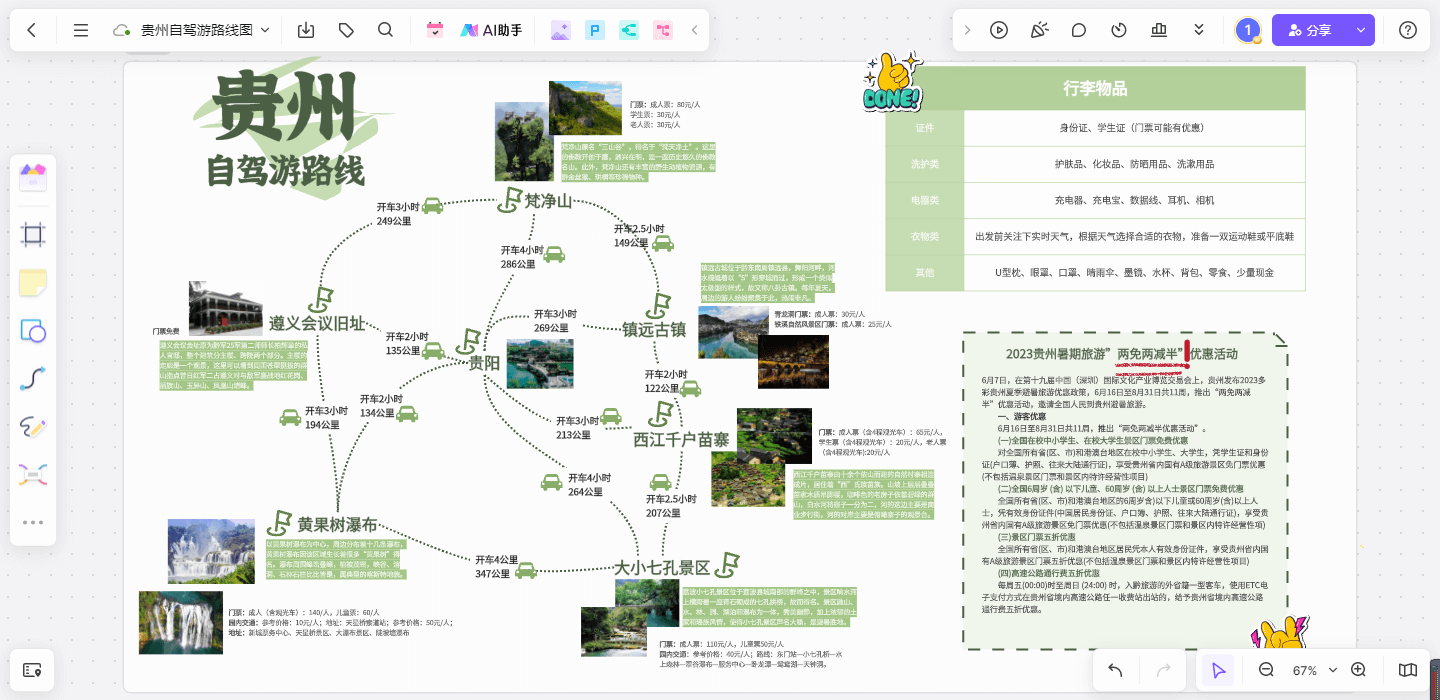Open comments with the speech bubble icon
The height and width of the screenshot is (700, 1440).
tap(1079, 30)
